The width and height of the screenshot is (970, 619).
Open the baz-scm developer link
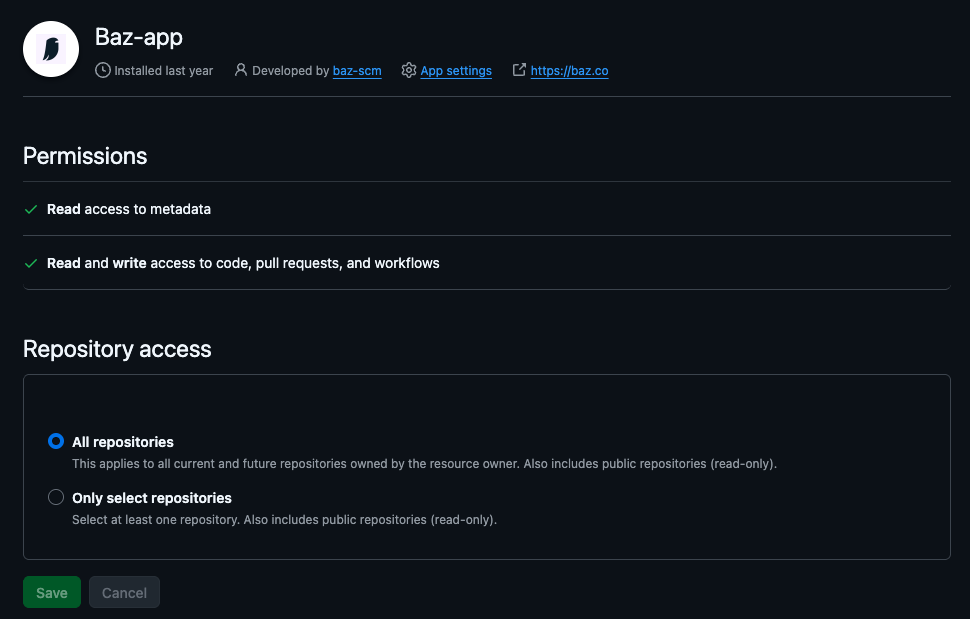coord(357,71)
